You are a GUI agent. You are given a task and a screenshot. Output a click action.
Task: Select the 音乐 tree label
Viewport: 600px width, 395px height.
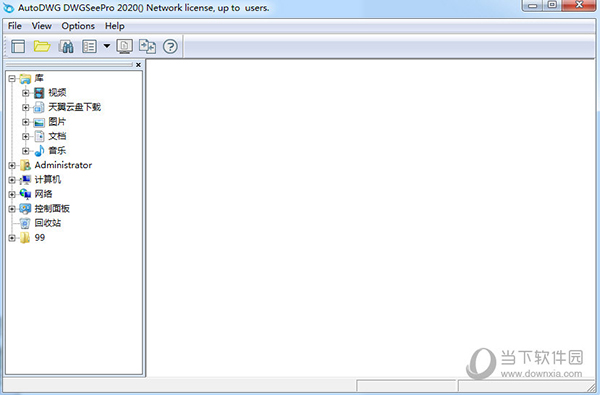[57, 150]
